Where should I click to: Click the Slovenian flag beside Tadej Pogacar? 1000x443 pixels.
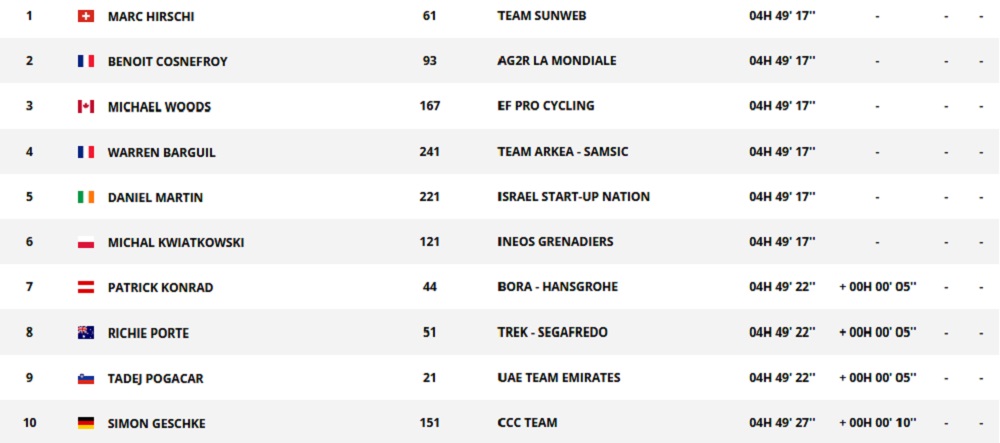[86, 379]
